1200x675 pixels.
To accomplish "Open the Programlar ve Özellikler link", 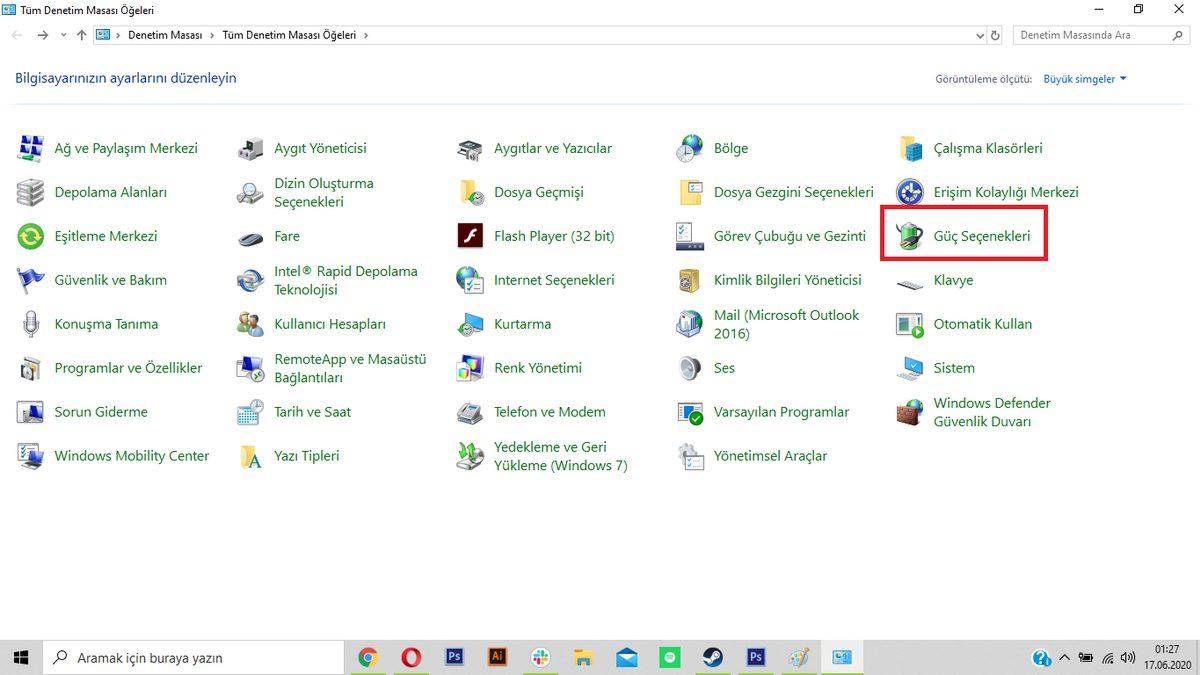I will 128,368.
